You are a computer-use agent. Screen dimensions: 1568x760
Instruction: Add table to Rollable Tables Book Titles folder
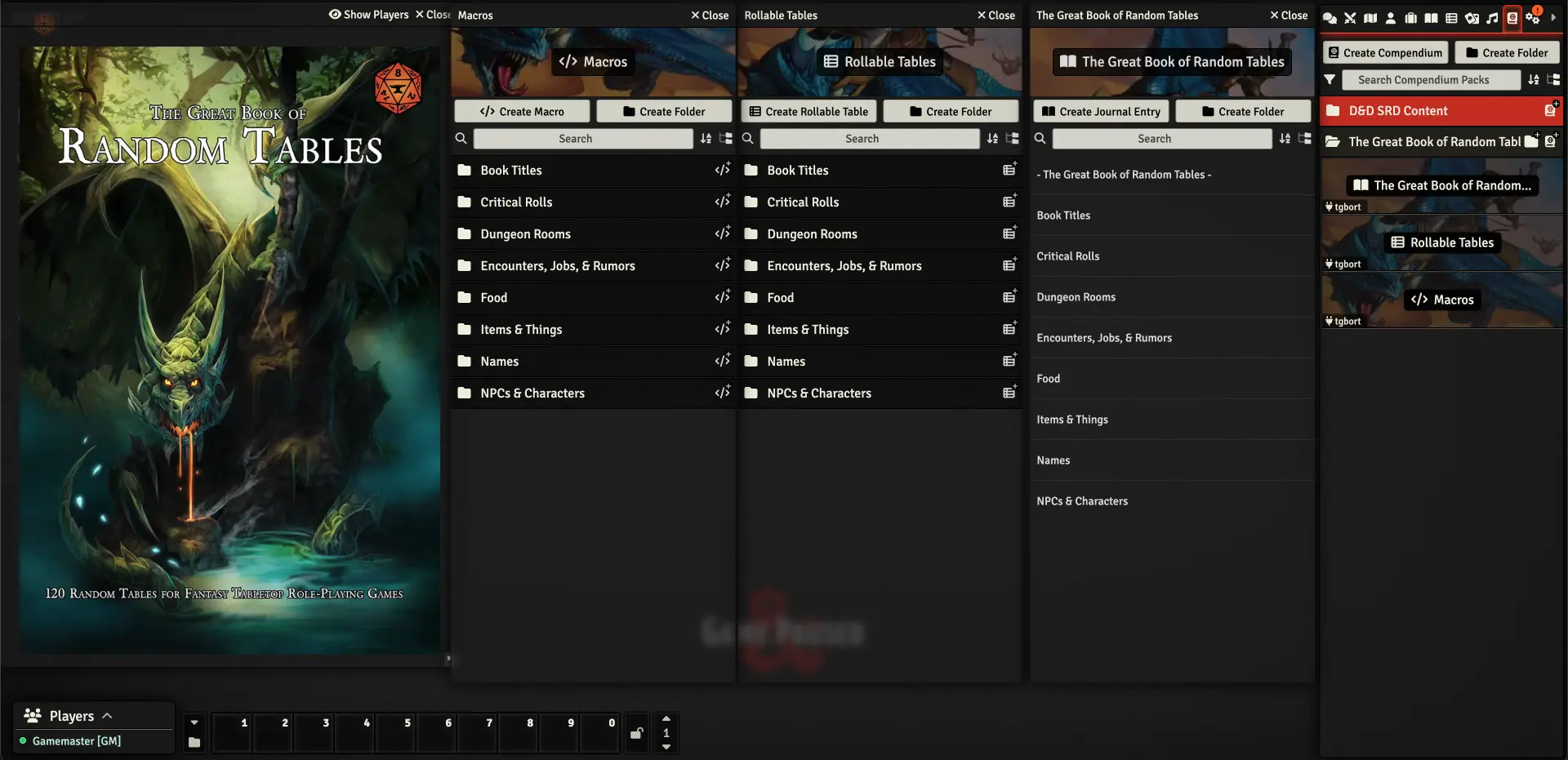point(1009,169)
